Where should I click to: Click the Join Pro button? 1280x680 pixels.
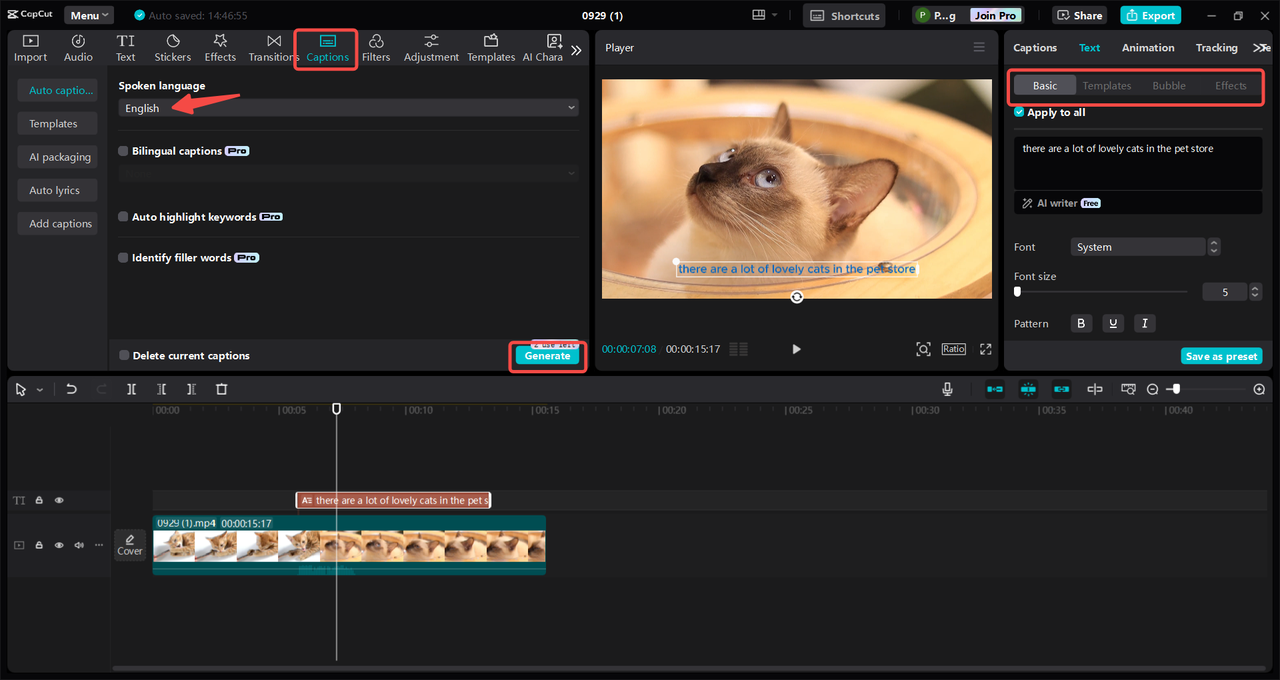[996, 15]
